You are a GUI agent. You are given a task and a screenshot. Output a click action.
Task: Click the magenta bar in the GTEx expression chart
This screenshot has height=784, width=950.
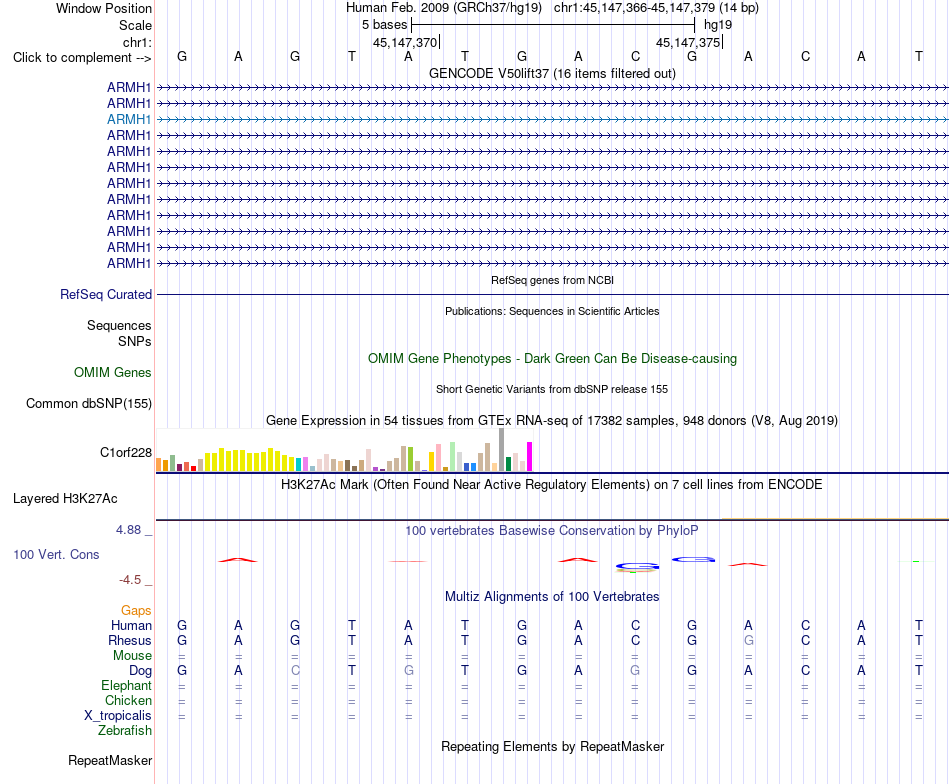(530, 457)
